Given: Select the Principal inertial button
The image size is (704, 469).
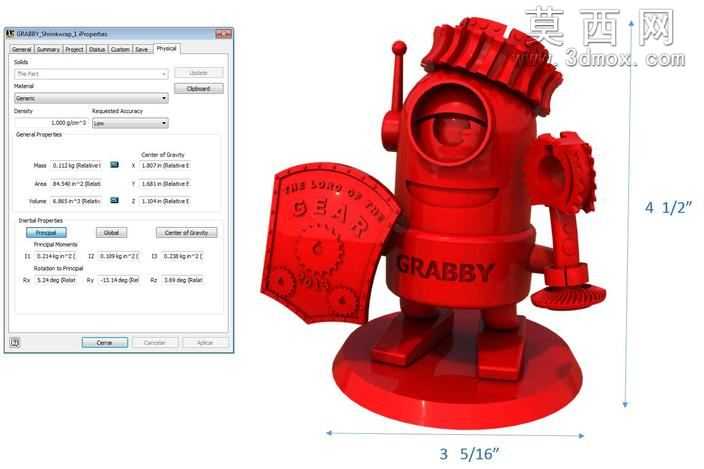Looking at the screenshot, I should pos(46,232).
